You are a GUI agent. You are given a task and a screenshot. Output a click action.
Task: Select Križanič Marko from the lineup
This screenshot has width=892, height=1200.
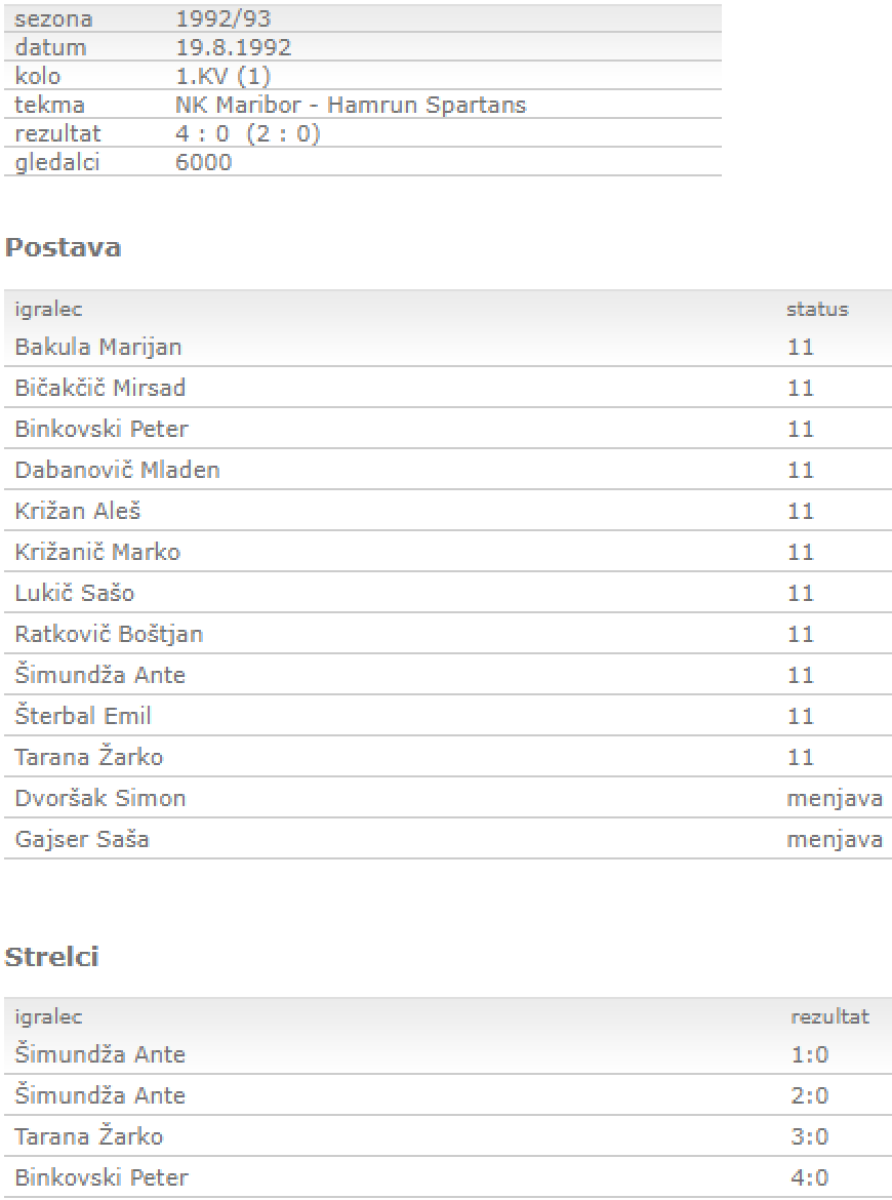coord(97,553)
